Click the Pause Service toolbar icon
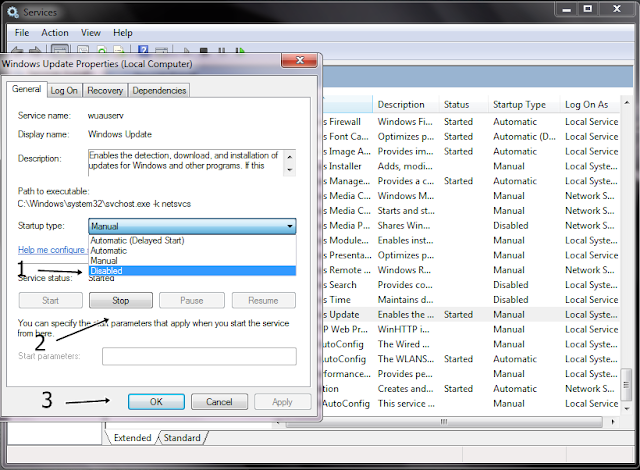Screen dimensions: 640x470 click(x=222, y=51)
